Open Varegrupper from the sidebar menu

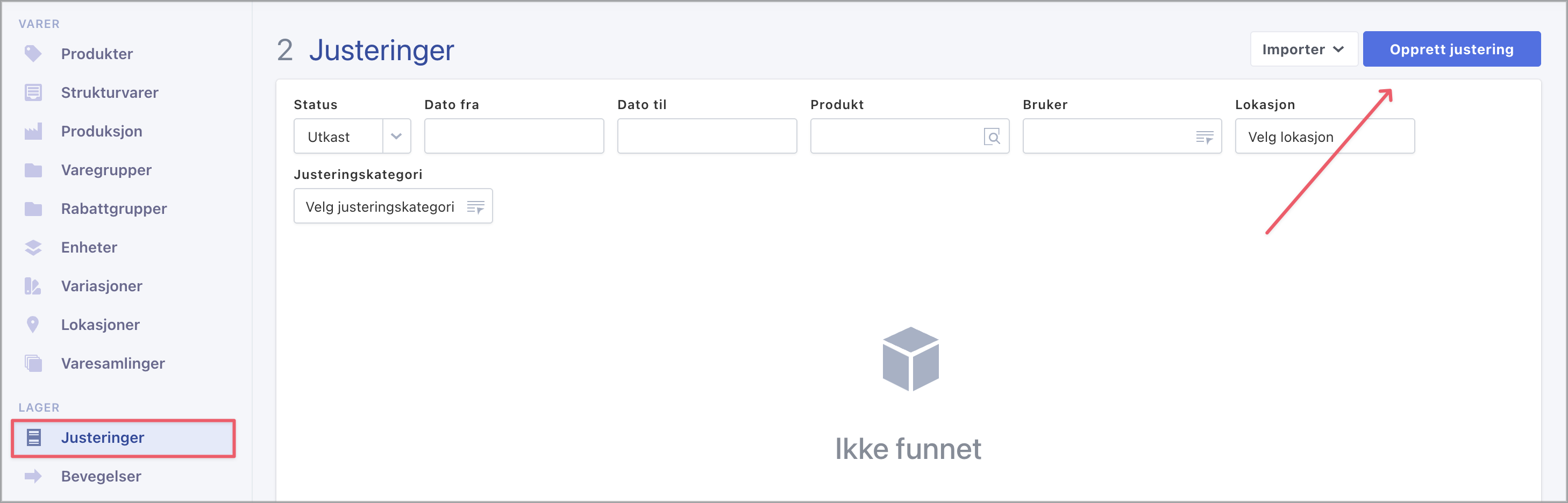[106, 170]
